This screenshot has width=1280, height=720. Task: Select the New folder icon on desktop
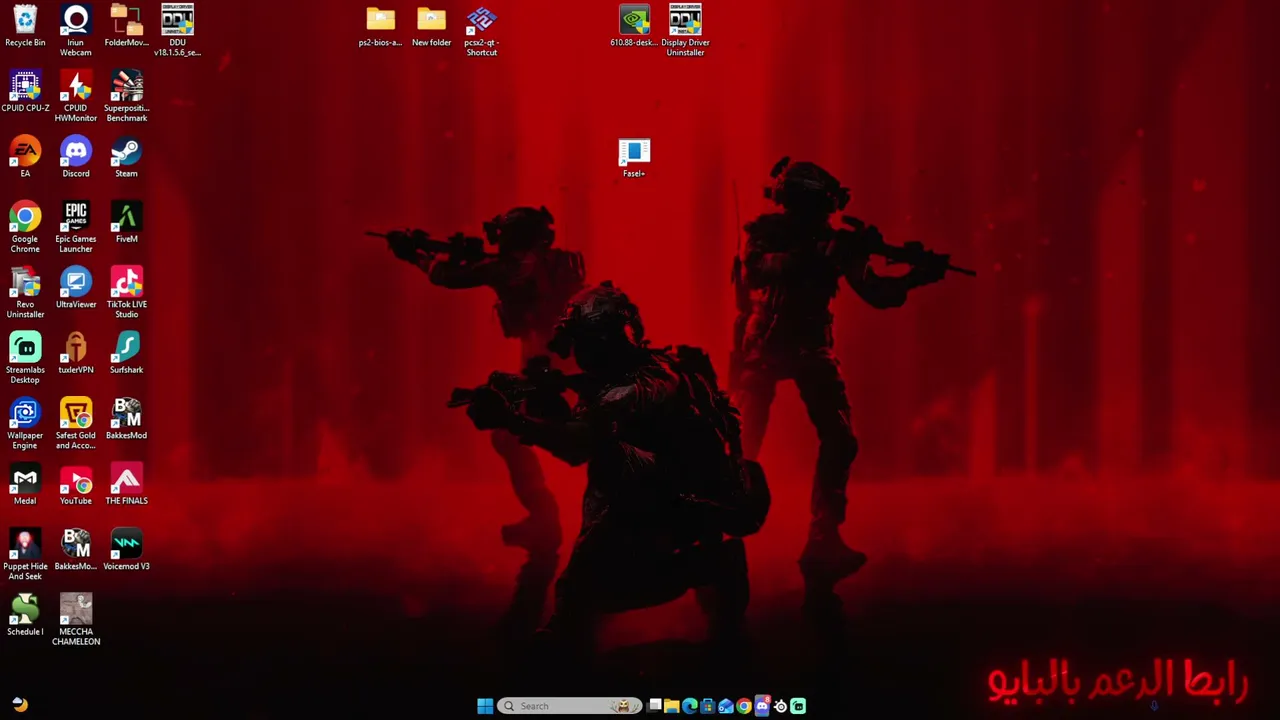click(431, 27)
